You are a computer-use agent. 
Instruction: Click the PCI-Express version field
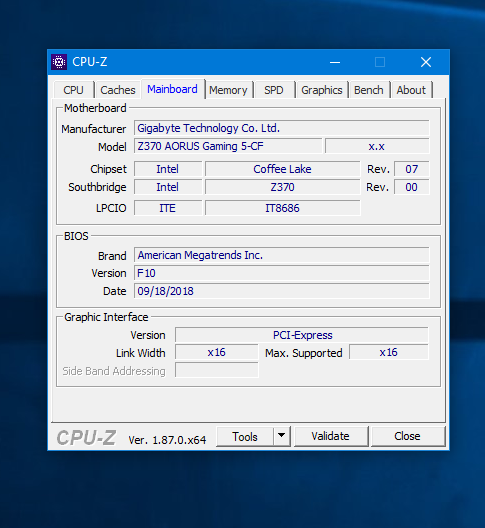pyautogui.click(x=302, y=335)
